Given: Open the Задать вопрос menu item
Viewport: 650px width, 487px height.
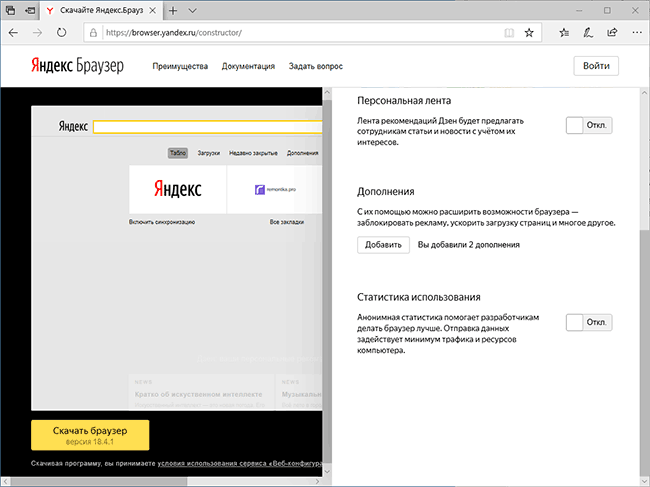Looking at the screenshot, I should point(315,66).
